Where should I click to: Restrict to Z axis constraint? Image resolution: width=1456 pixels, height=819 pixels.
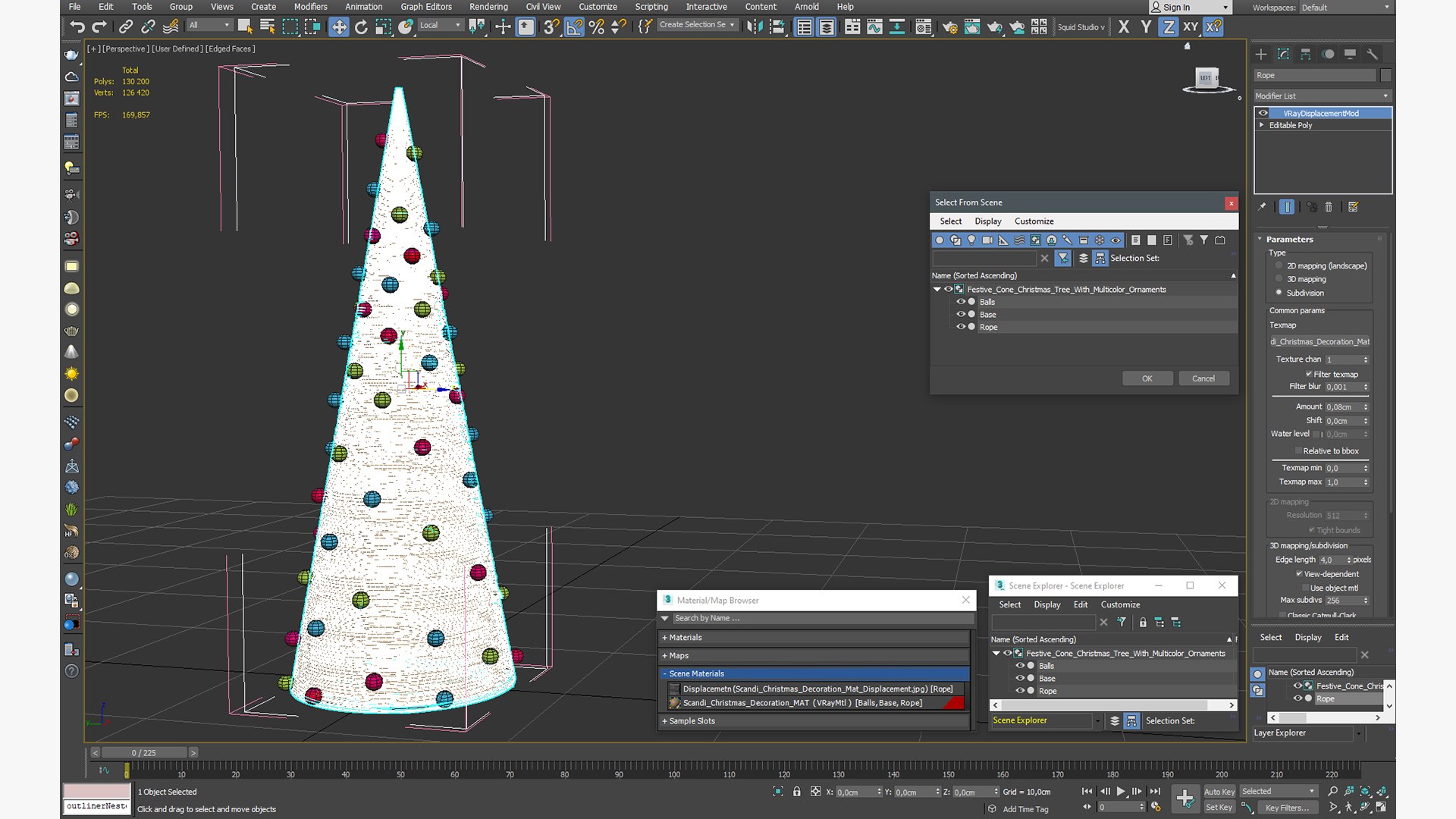pos(1169,27)
